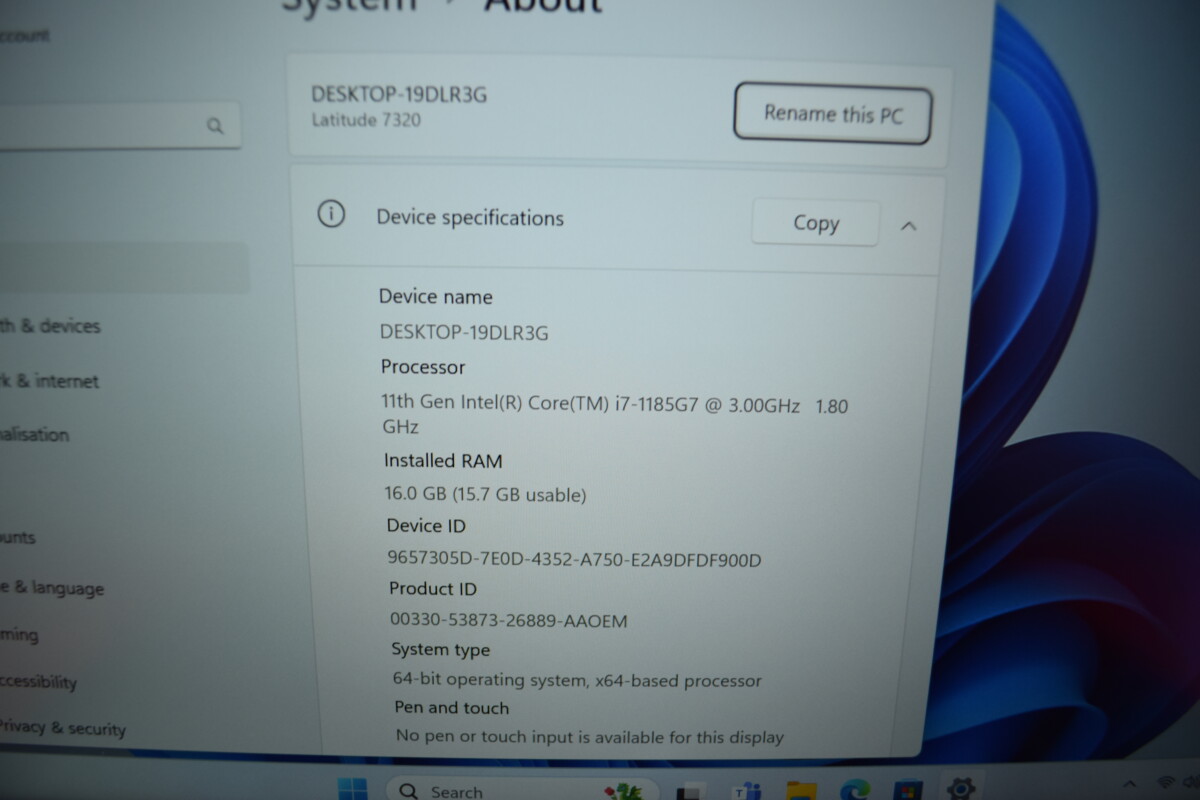This screenshot has height=800, width=1200.
Task: Click the Rename this PC button
Action: [833, 113]
